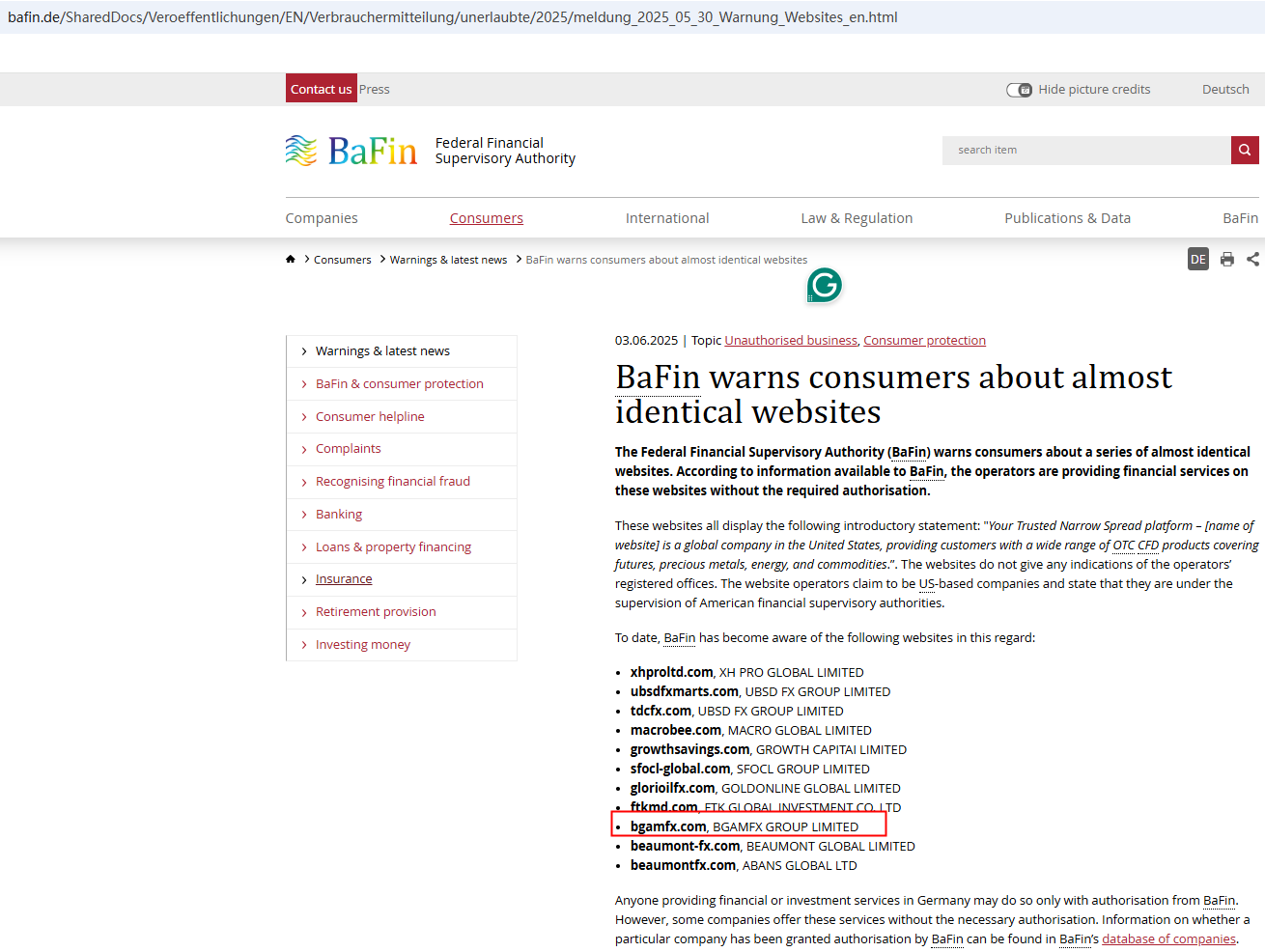Open Investing money sidebar link
Screen dimensions: 1265x952
pos(363,645)
